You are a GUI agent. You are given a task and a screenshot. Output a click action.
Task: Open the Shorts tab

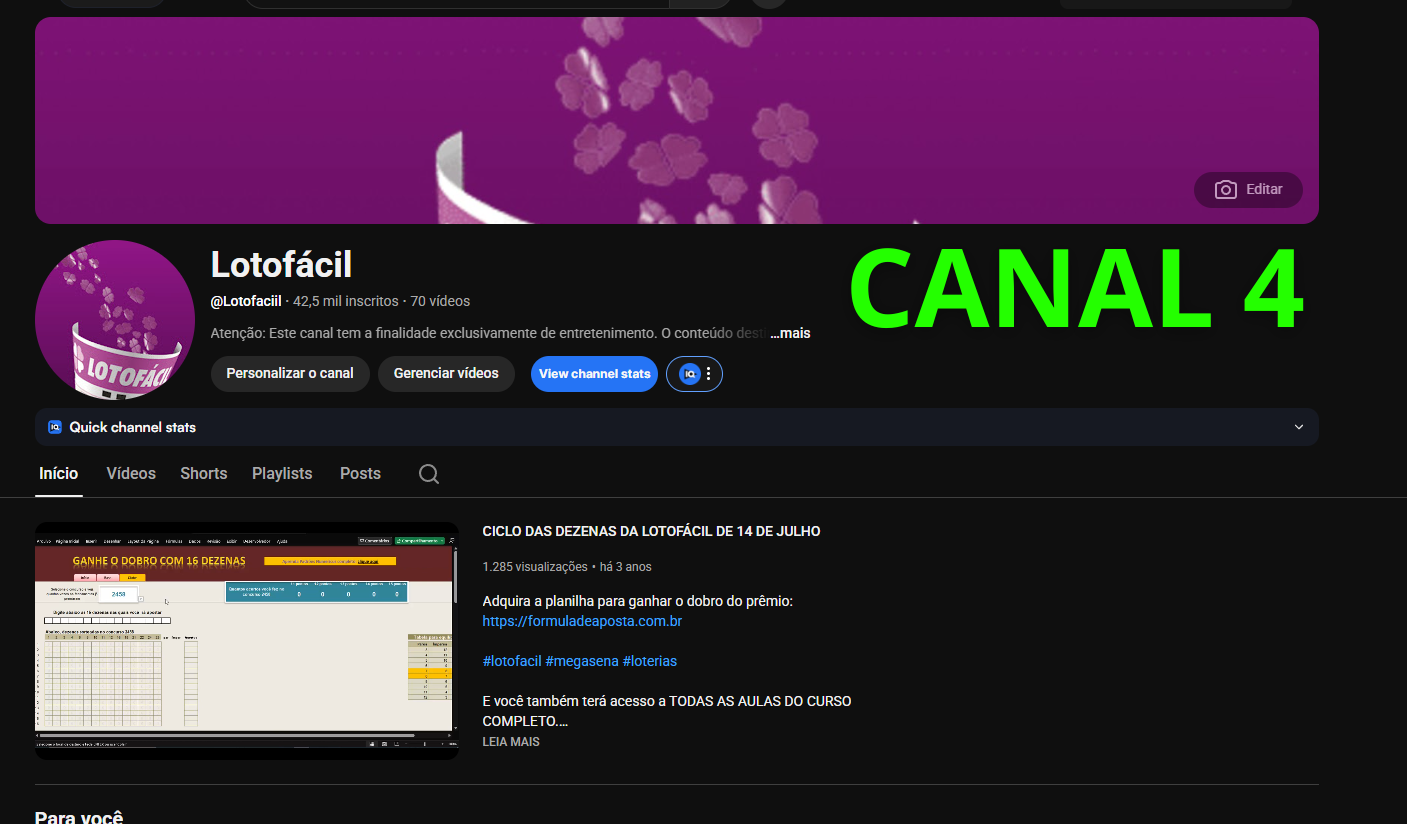click(204, 474)
